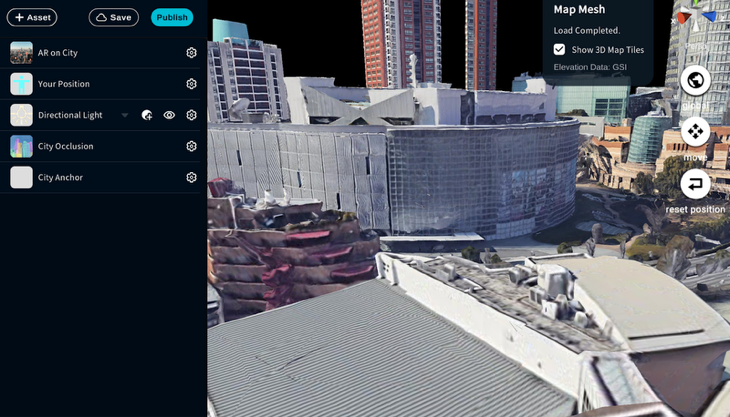Click the City Anchor thumbnail
730x417 pixels.
point(21,177)
